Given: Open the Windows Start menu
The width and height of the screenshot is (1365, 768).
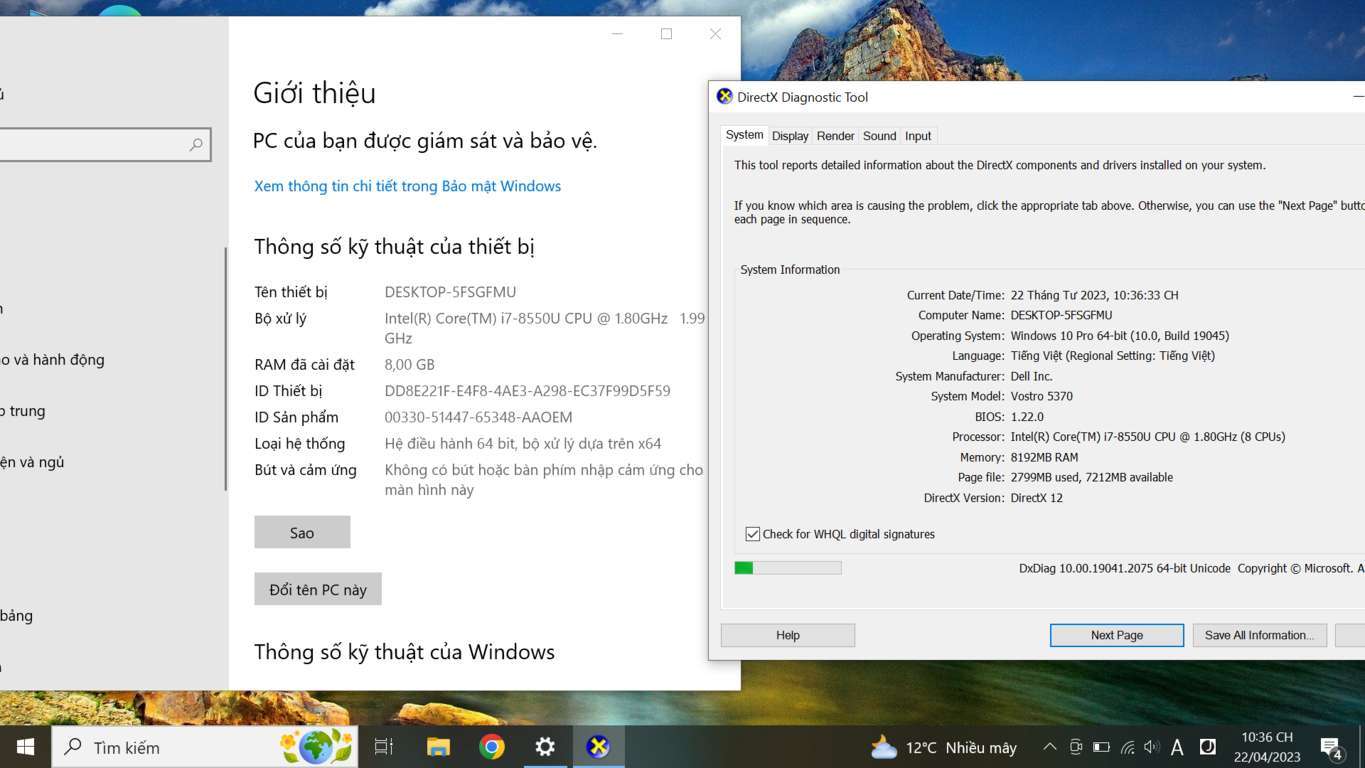Looking at the screenshot, I should coord(25,747).
